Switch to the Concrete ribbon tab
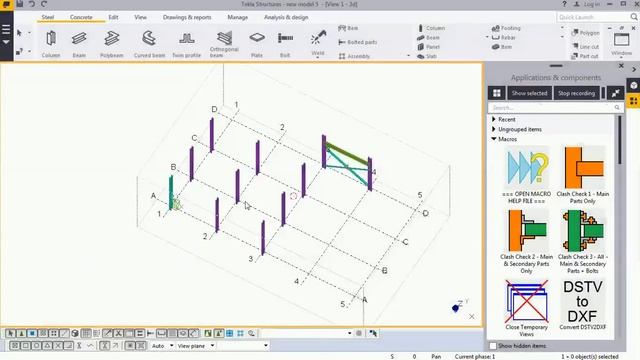640x360 pixels. pos(81,17)
